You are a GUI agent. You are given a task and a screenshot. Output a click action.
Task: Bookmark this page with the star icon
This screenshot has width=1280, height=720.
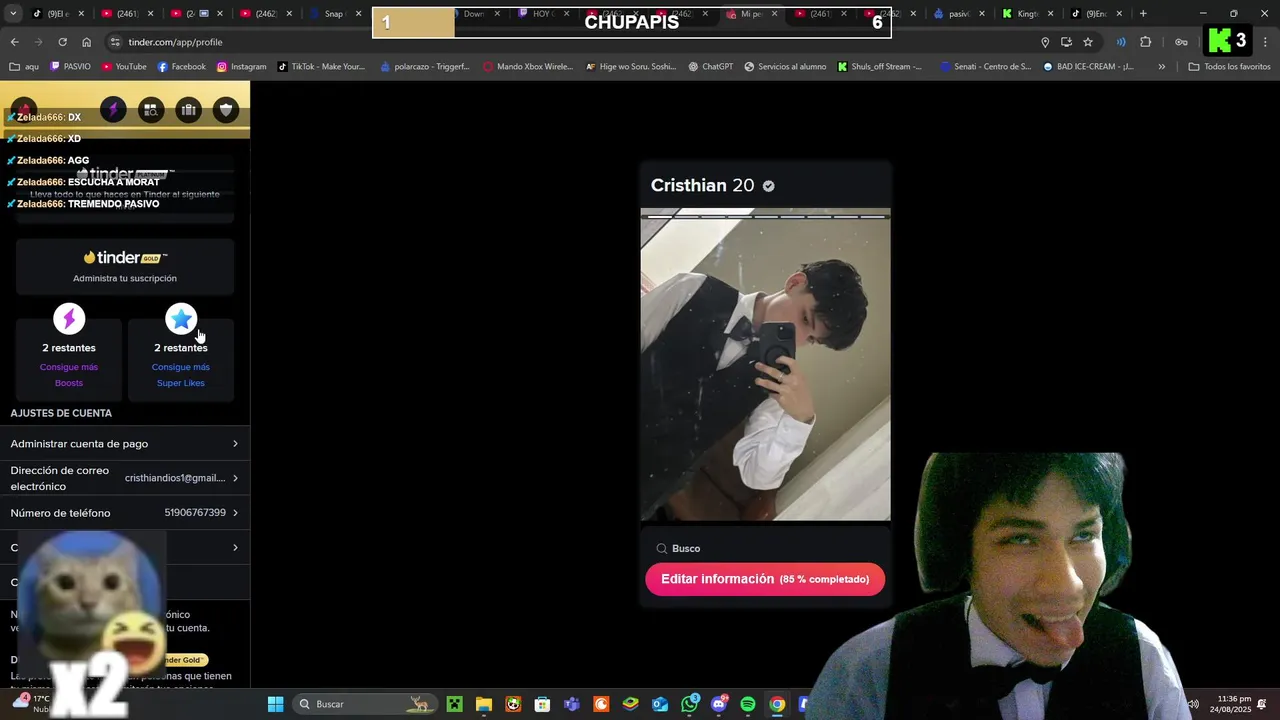click(x=1088, y=42)
